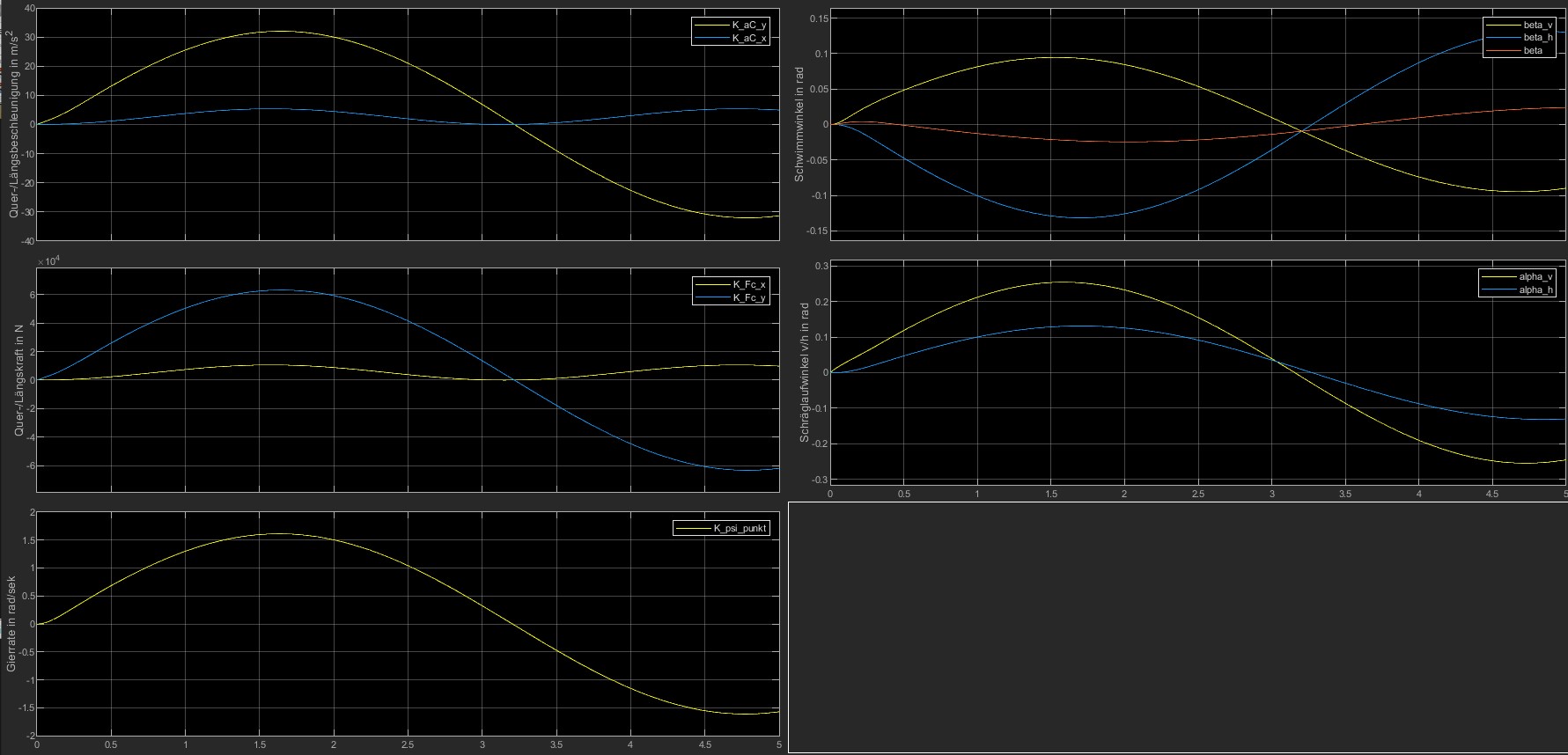Image resolution: width=1568 pixels, height=755 pixels.
Task: Select the alpha_h legend entry
Action: click(1535, 290)
